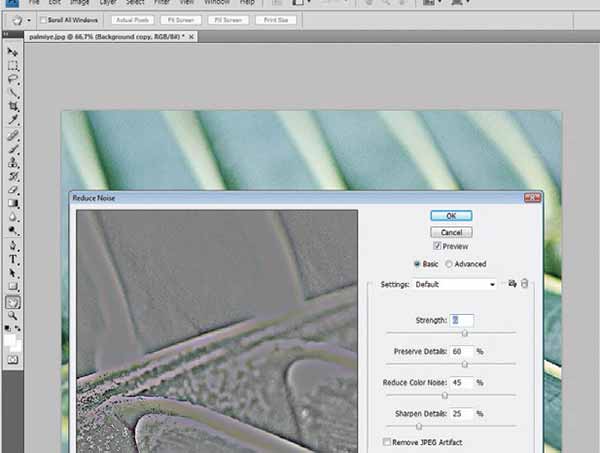Toggle the Preview checkbox
Viewport: 600px width, 453px height.
pos(437,246)
